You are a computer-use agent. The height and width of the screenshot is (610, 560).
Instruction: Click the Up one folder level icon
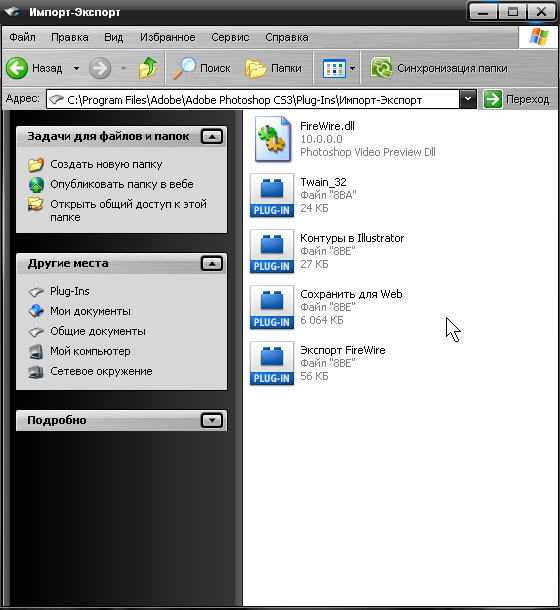pos(148,68)
